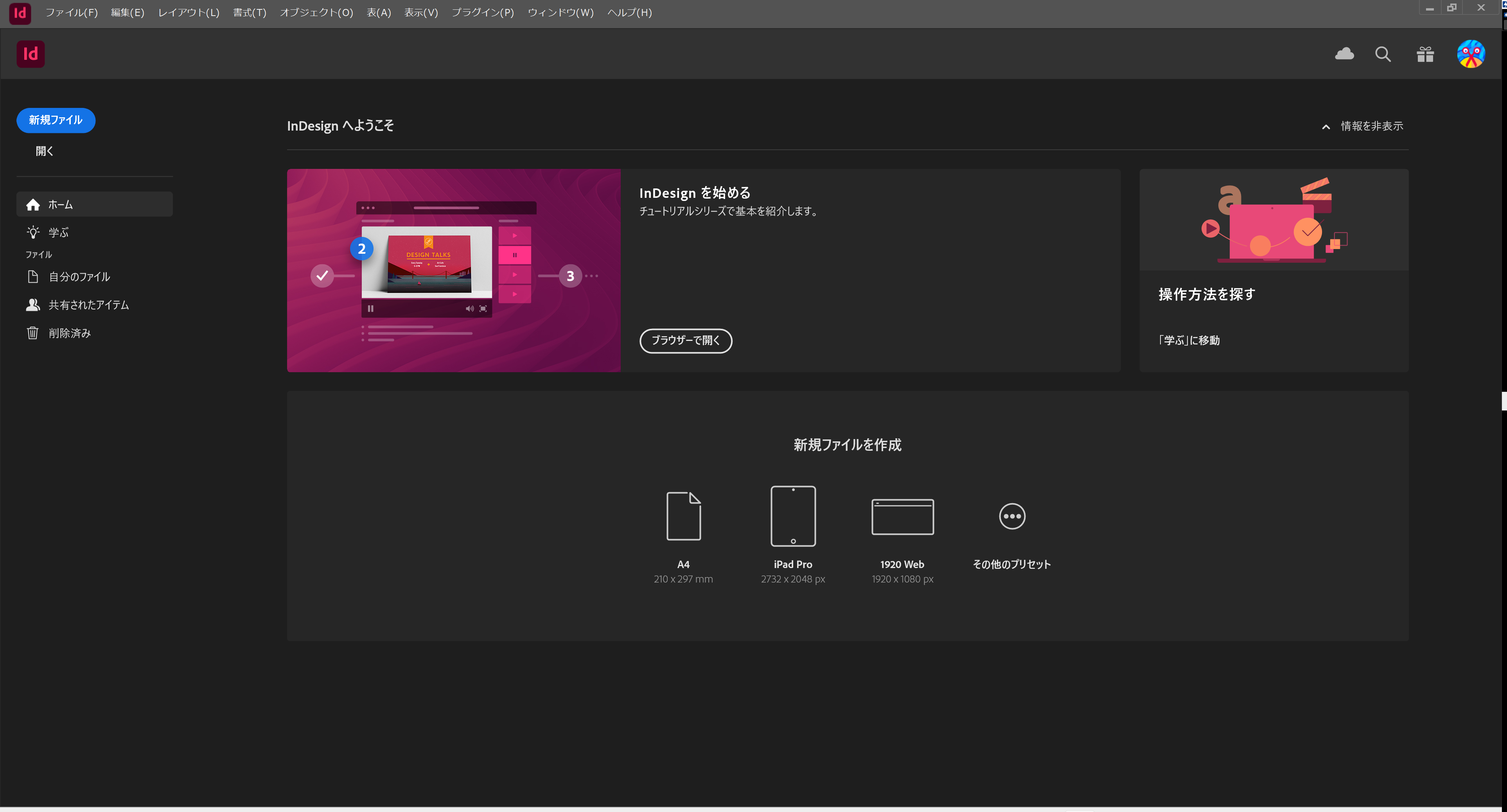Go to Home in the sidebar

pos(95,204)
